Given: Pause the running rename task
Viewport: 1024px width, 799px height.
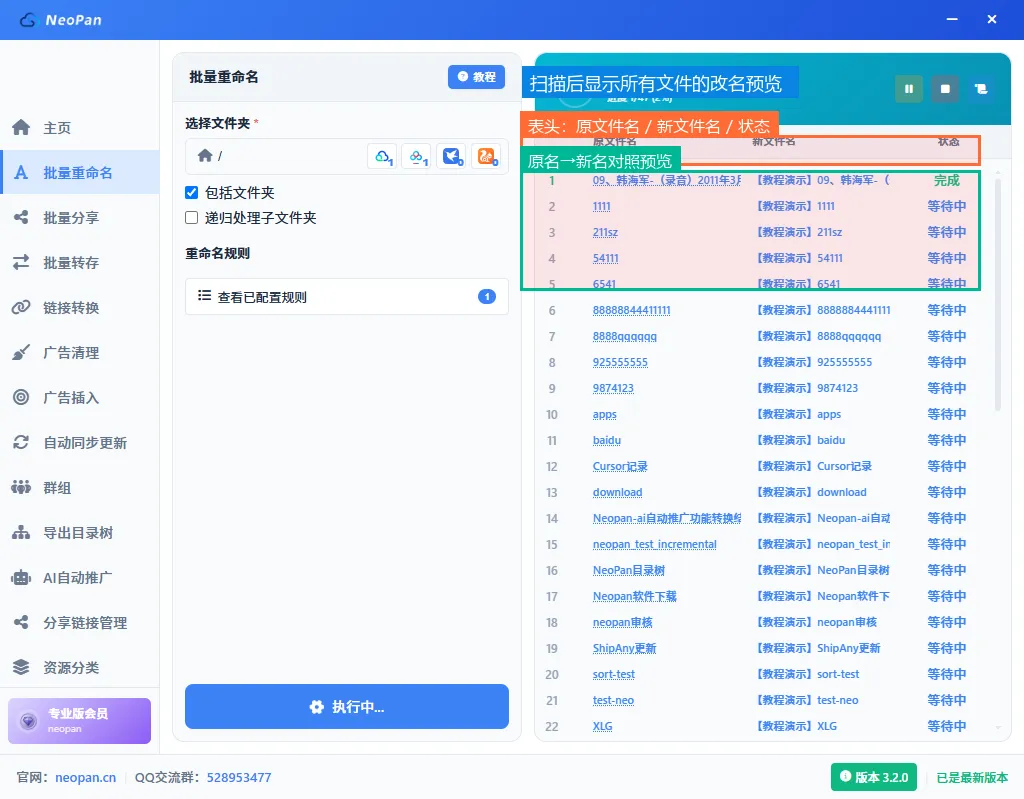Looking at the screenshot, I should pos(908,89).
